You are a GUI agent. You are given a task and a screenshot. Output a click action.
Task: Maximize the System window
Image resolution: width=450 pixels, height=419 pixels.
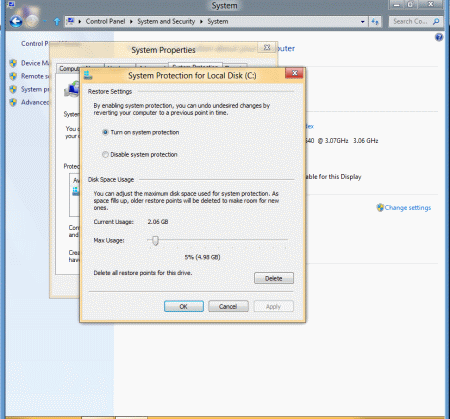tap(410, 4)
